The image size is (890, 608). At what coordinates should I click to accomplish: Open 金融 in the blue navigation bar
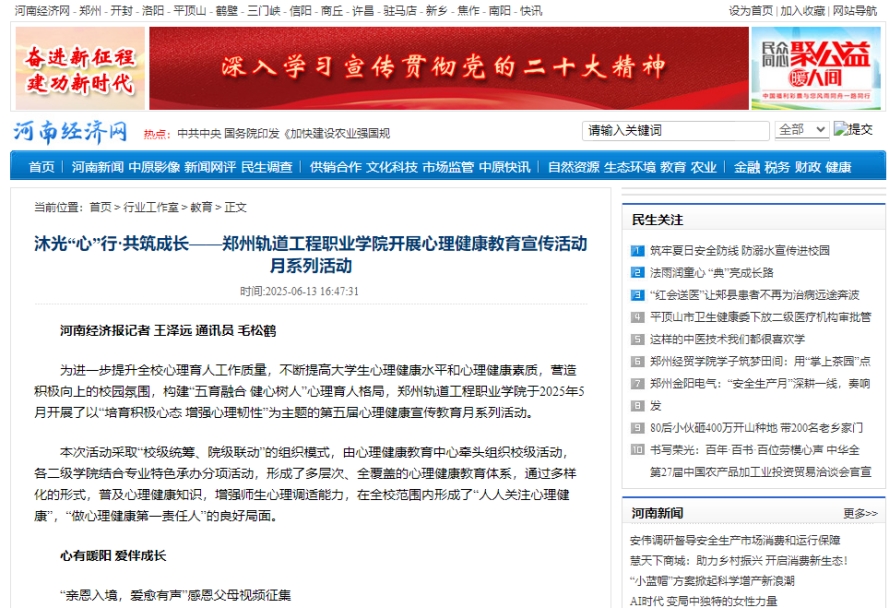(x=746, y=167)
